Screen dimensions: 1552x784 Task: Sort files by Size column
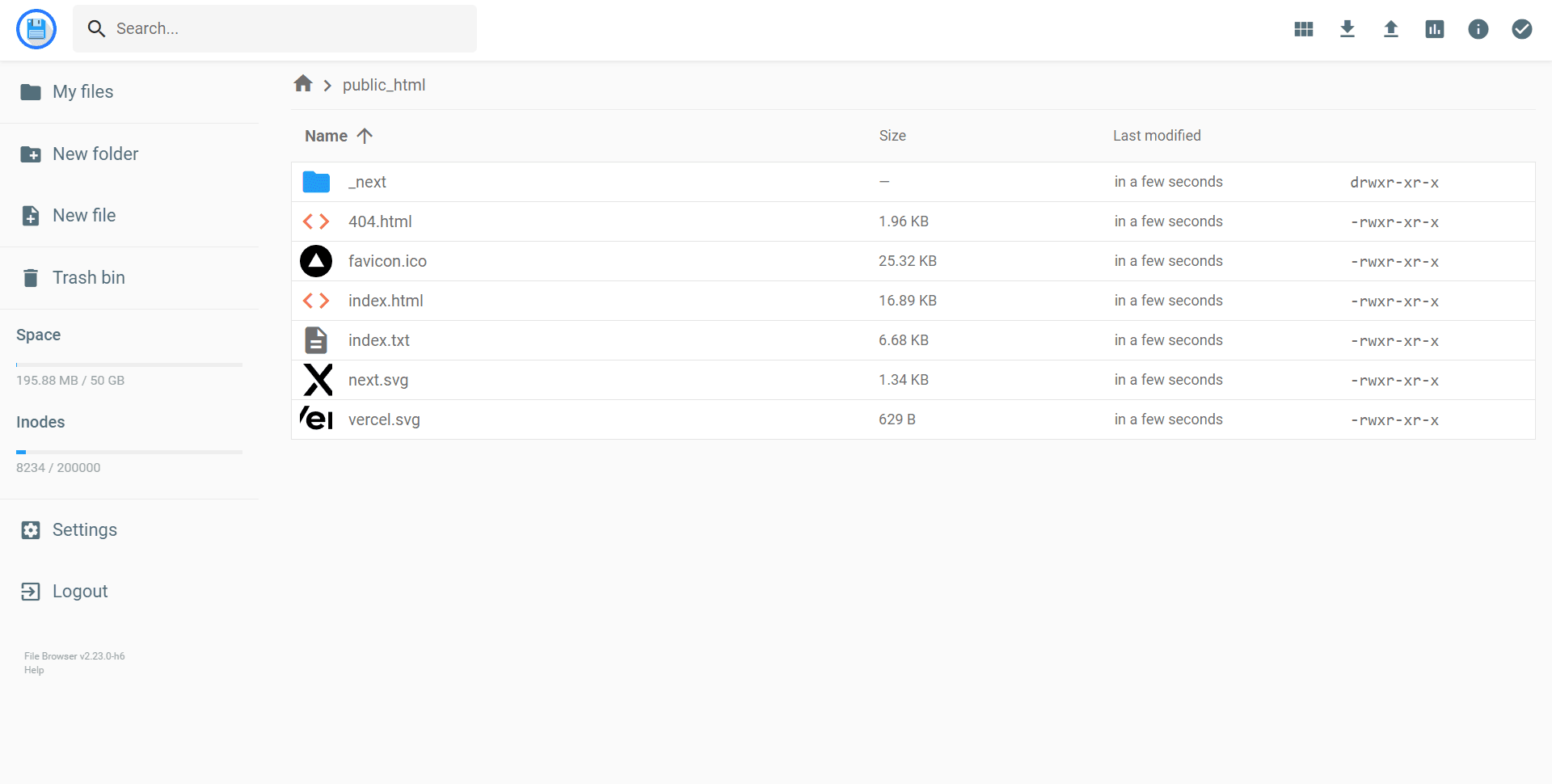892,136
